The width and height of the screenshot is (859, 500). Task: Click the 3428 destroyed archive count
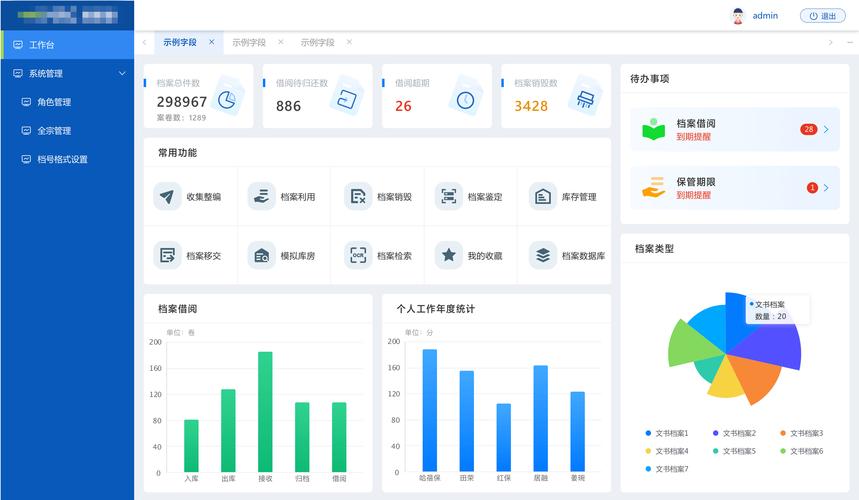point(531,106)
